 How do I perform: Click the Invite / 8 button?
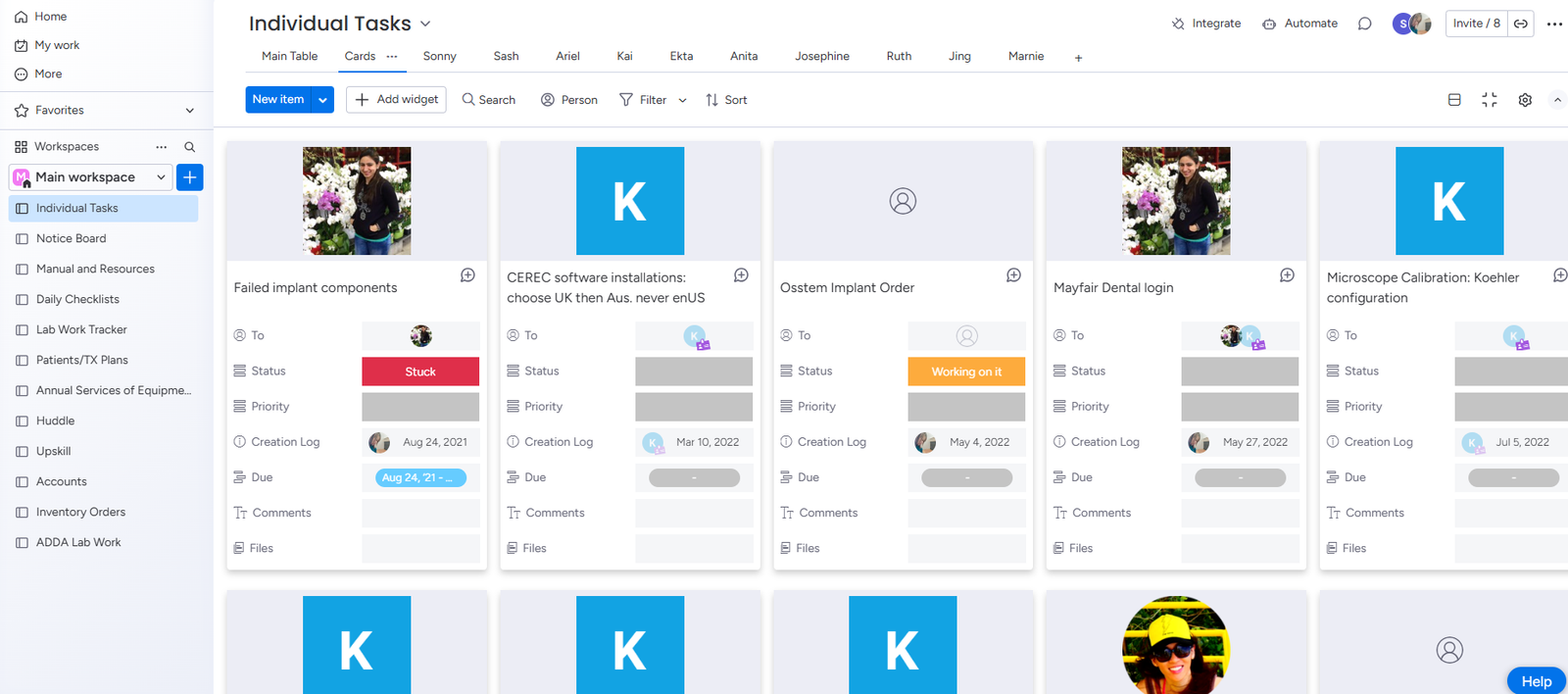(1476, 24)
